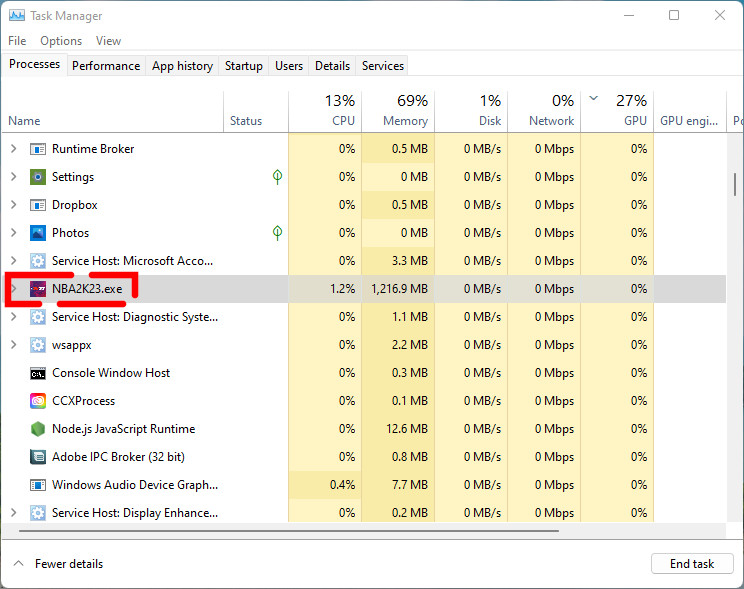Collapse view using Fewer details chevron
The height and width of the screenshot is (589, 744).
point(19,563)
